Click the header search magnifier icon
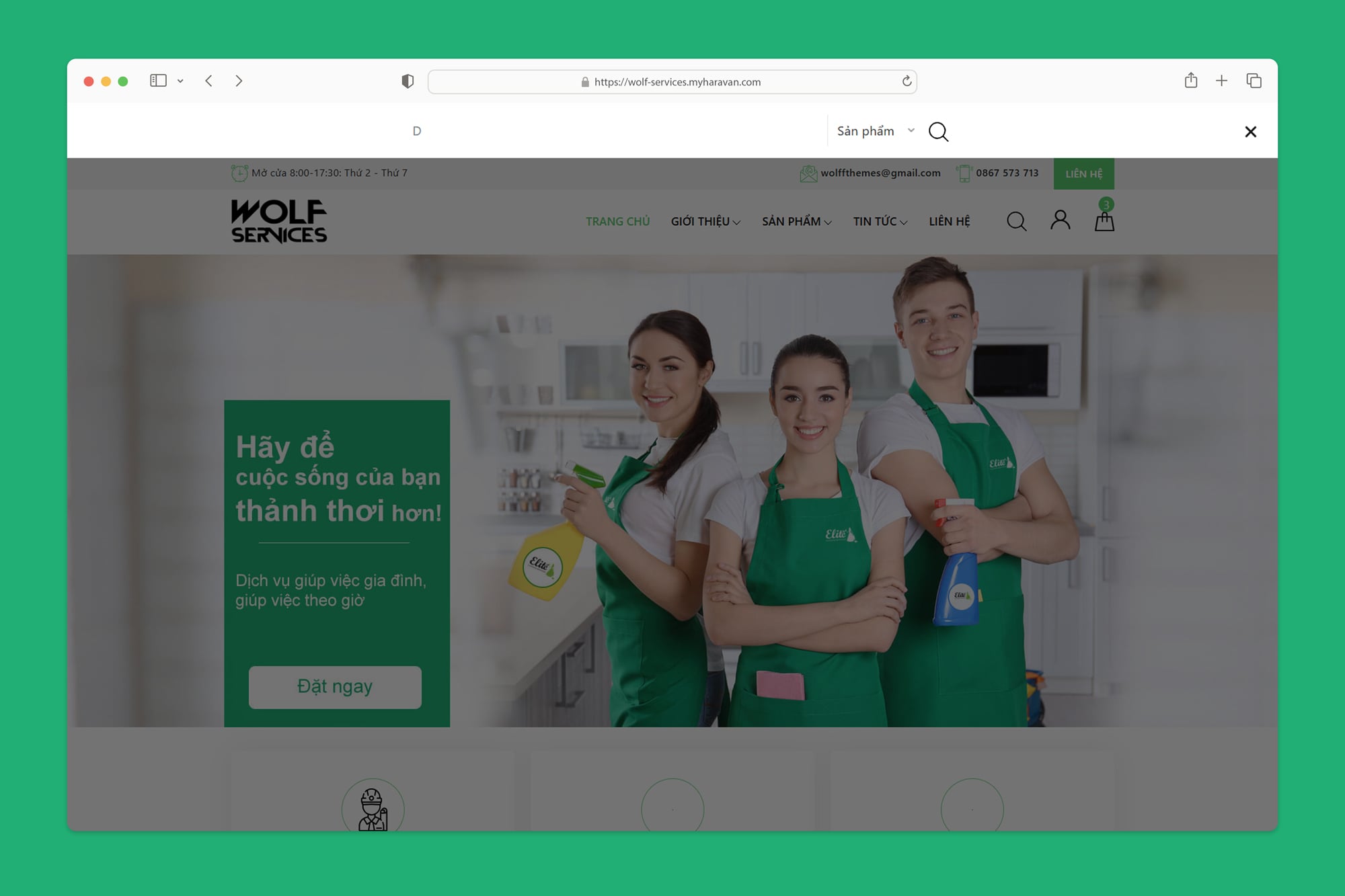 [1016, 221]
